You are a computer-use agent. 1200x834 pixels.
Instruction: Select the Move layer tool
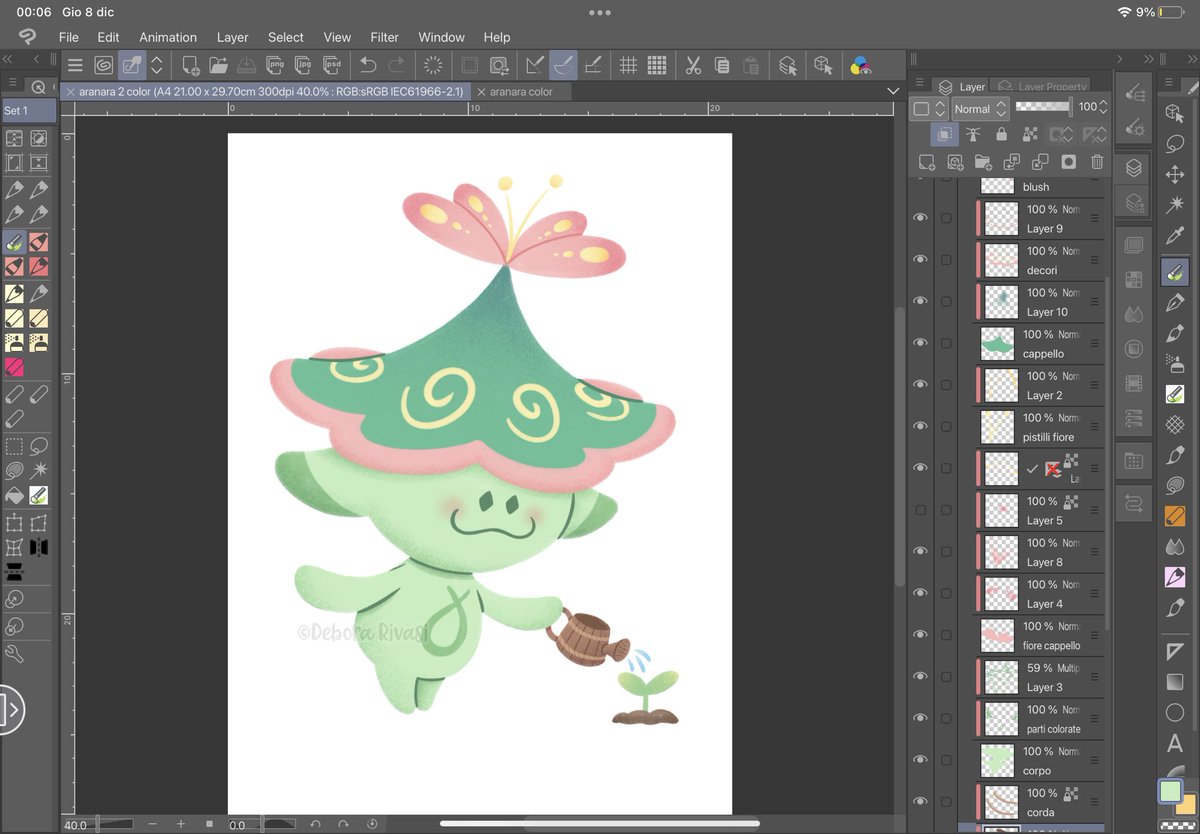[x=1175, y=174]
